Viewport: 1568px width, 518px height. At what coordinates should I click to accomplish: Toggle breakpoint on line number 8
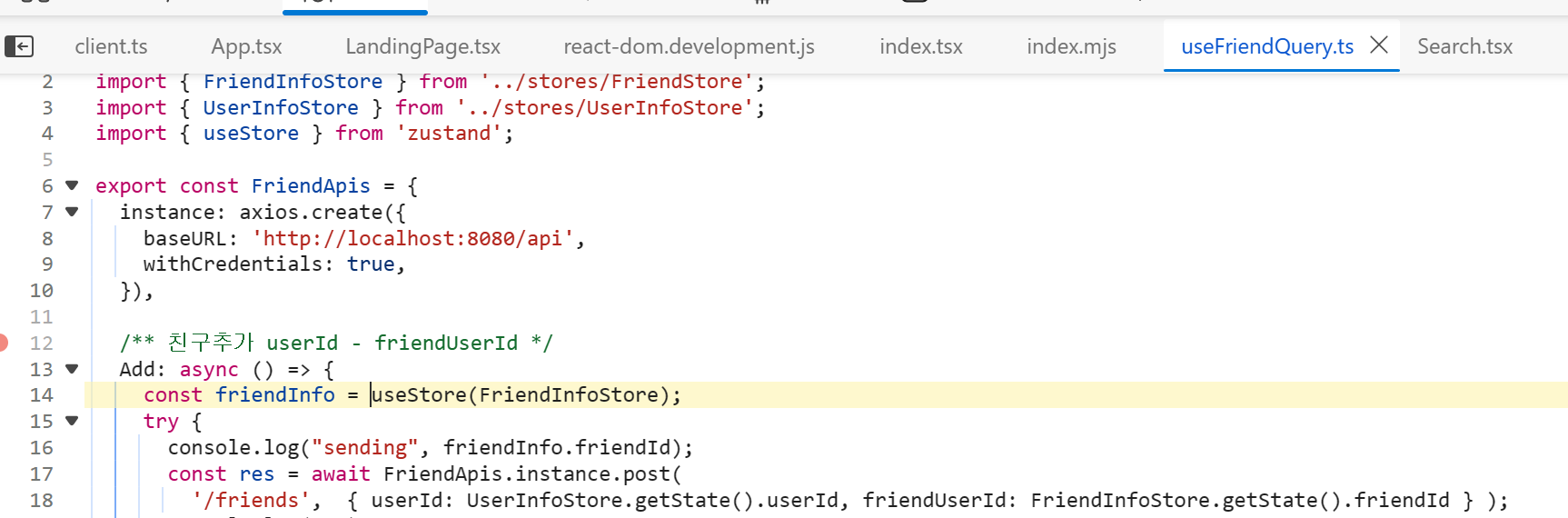47,238
